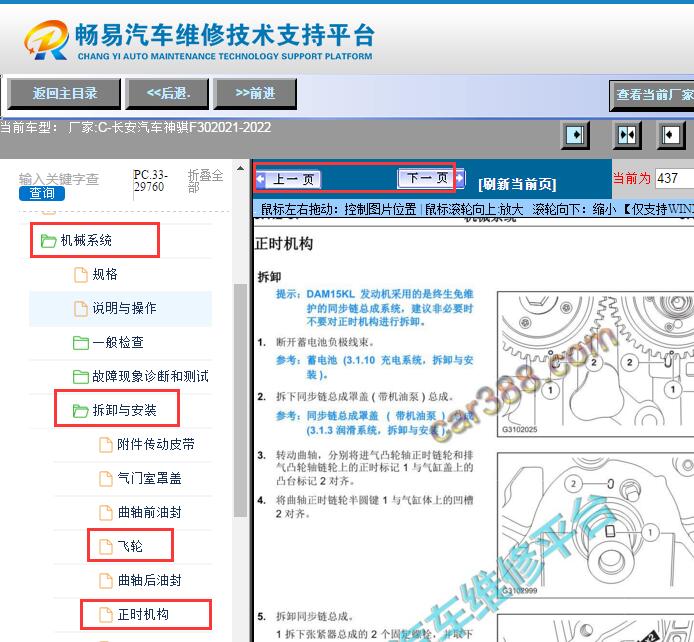Click the 拆卸与安装 folder icon
The image size is (694, 642).
tap(81, 411)
